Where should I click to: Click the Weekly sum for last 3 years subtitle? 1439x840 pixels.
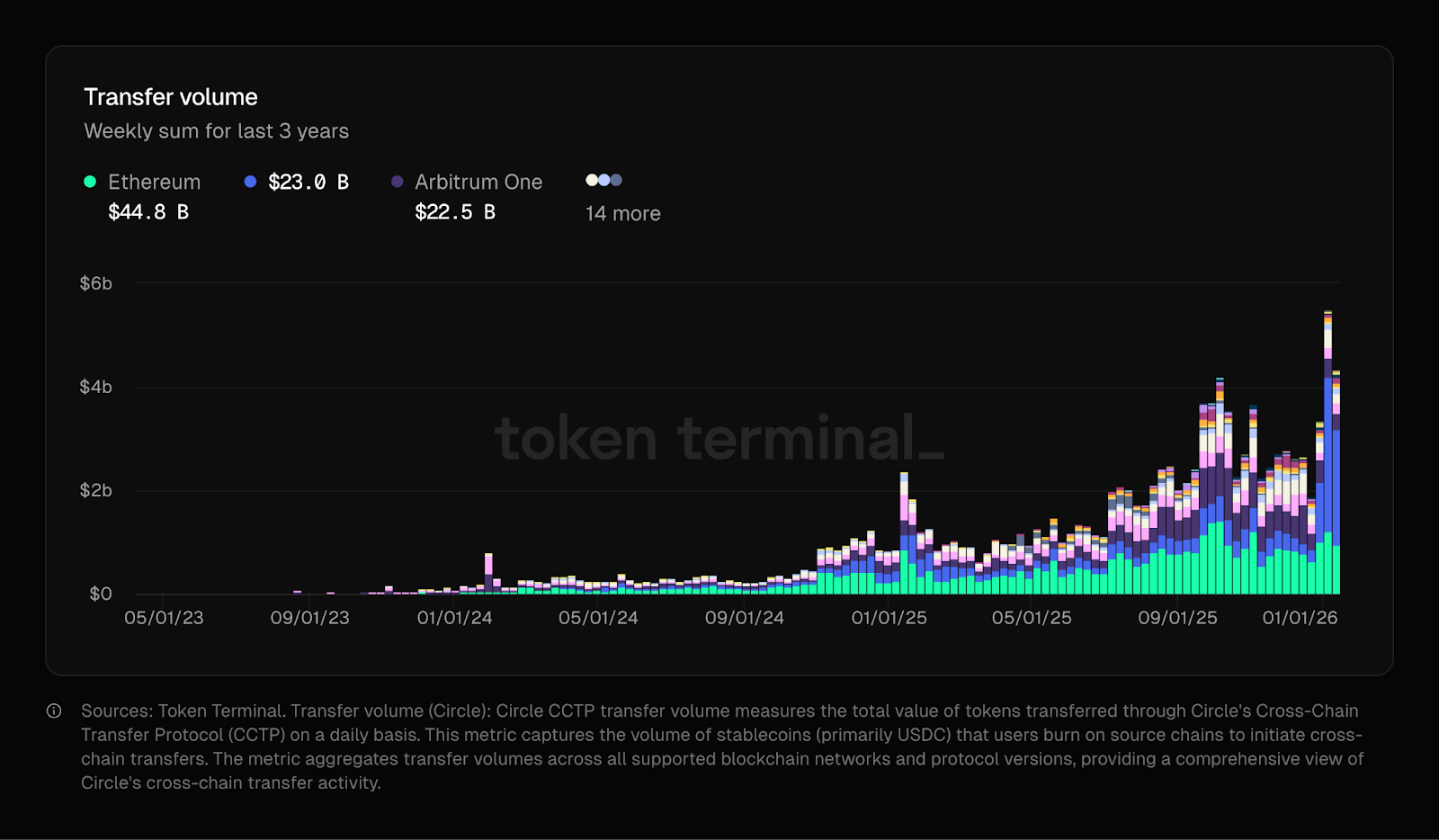tap(217, 130)
